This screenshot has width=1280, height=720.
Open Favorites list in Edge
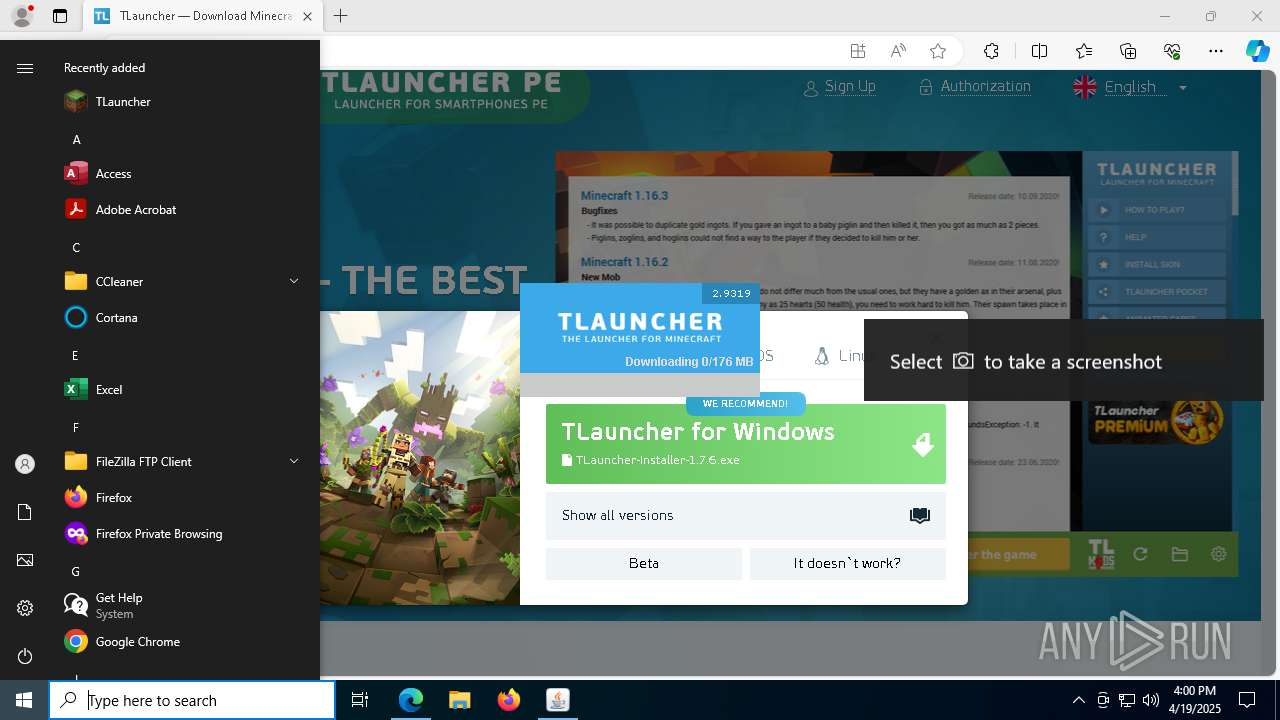click(1084, 51)
